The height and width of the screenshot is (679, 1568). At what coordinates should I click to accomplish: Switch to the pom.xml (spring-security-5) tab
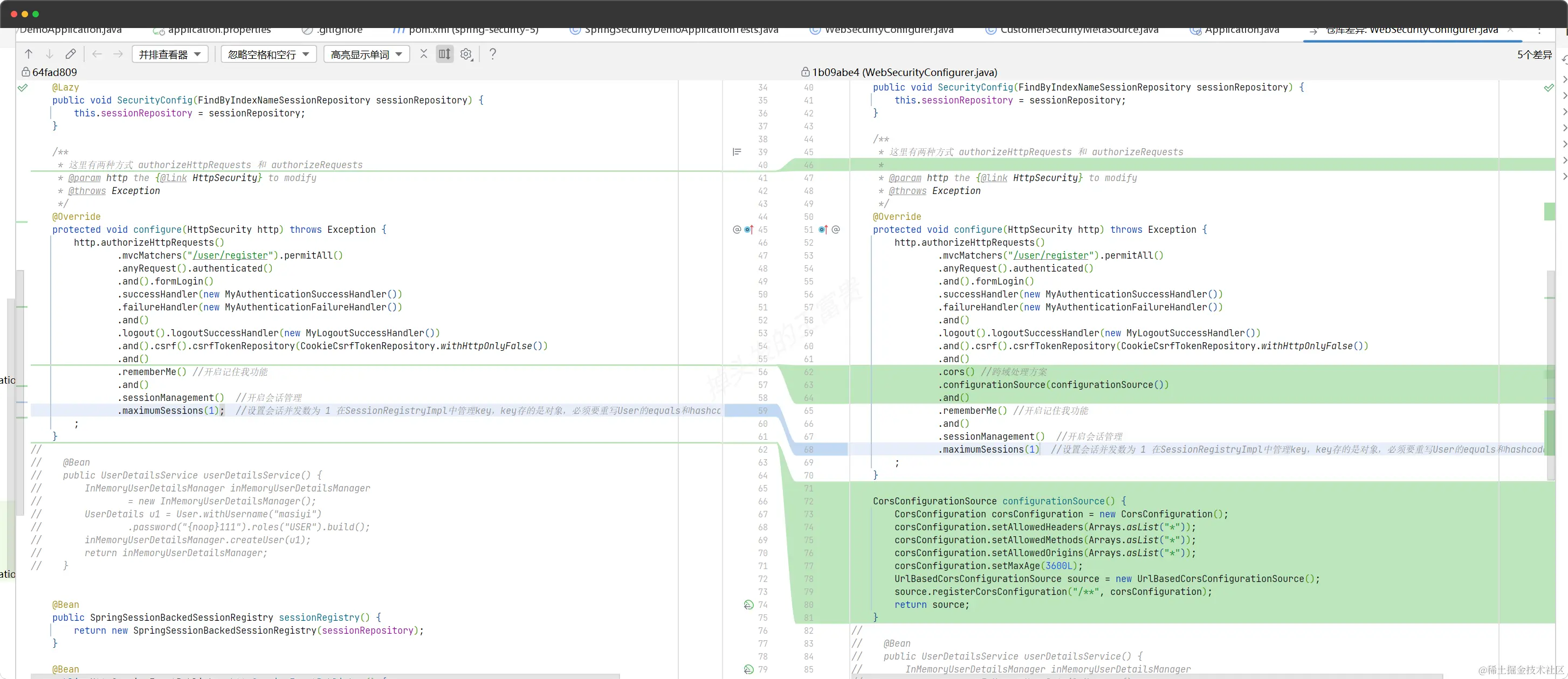[466, 30]
